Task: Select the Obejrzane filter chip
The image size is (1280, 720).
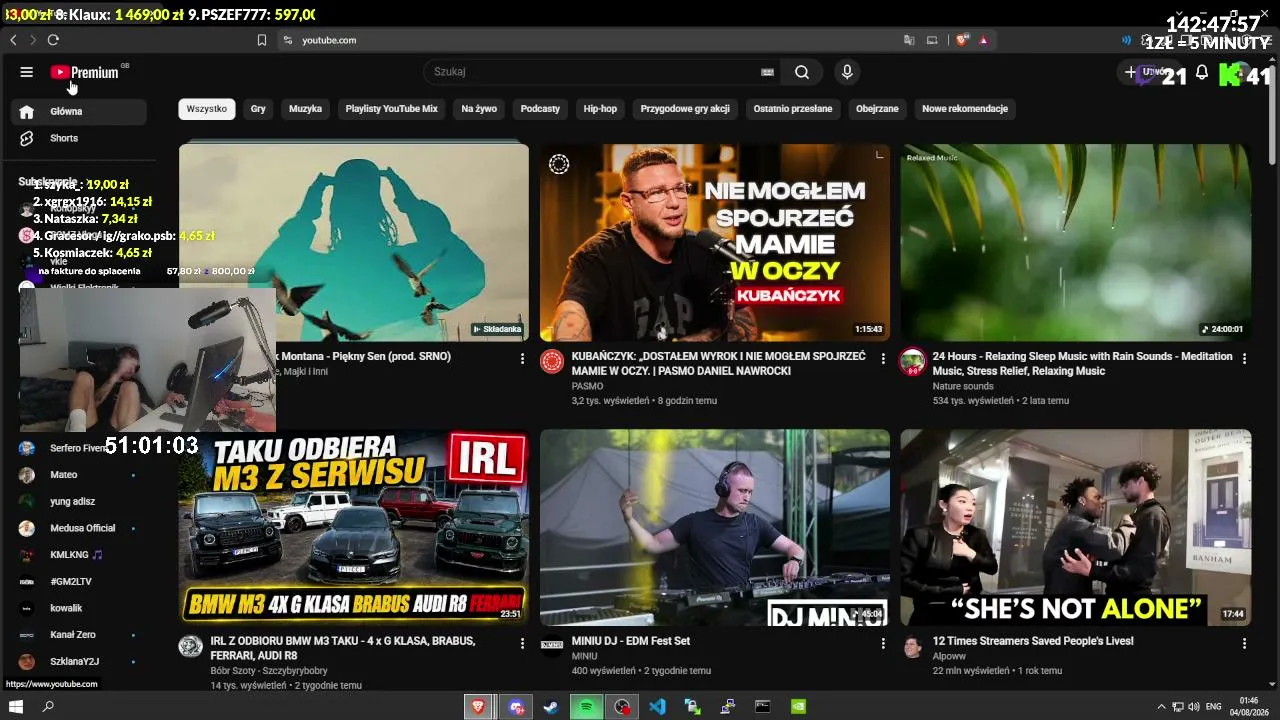Action: 877,109
